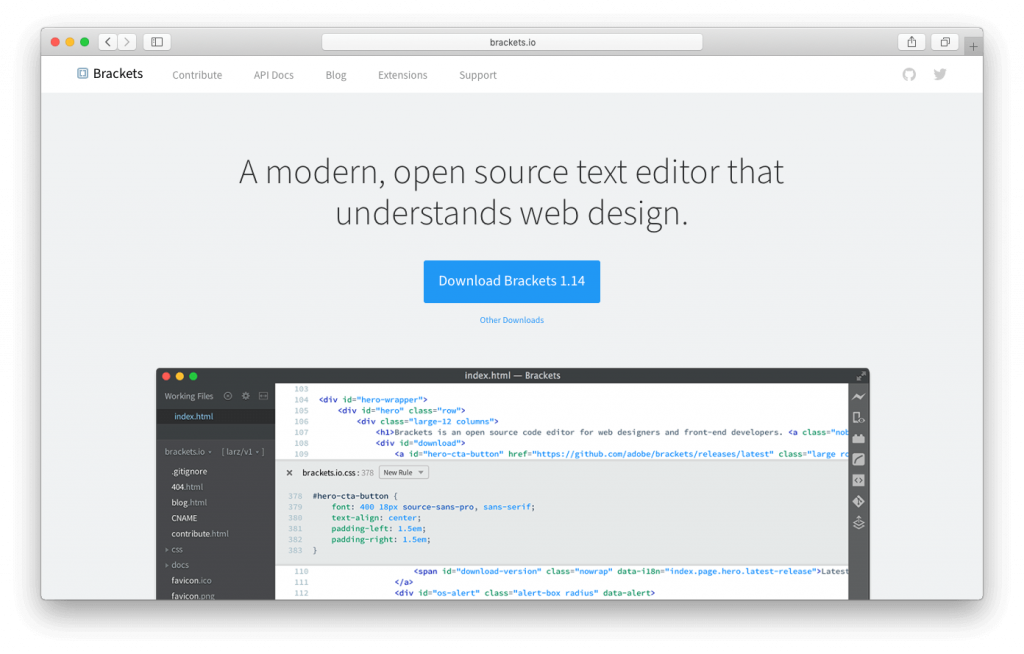Click the Working Files header label
The height and width of the screenshot is (654, 1024).
(x=189, y=396)
